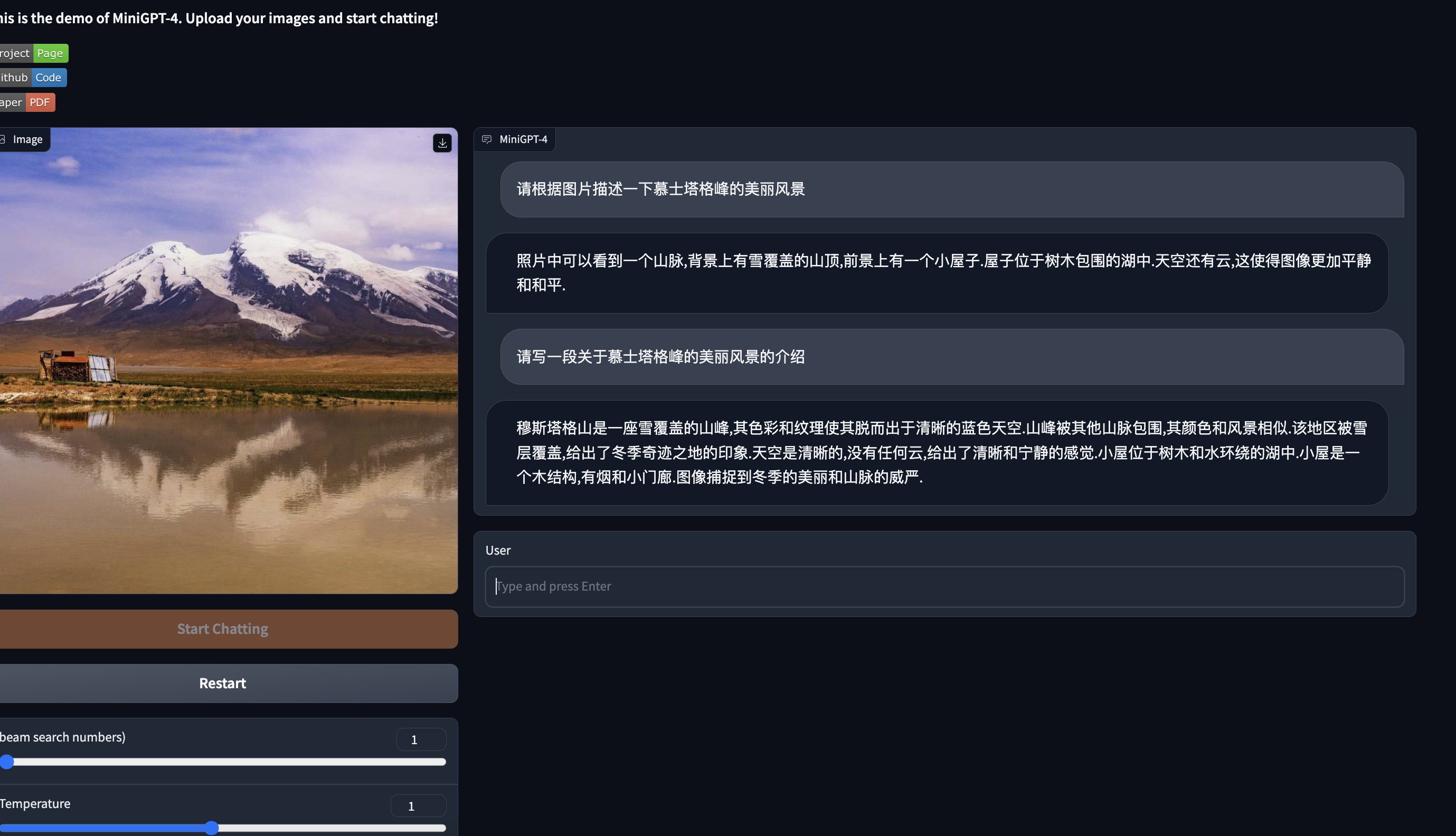Image resolution: width=1456 pixels, height=836 pixels.
Task: Click the Image label icon
Action: (3, 139)
